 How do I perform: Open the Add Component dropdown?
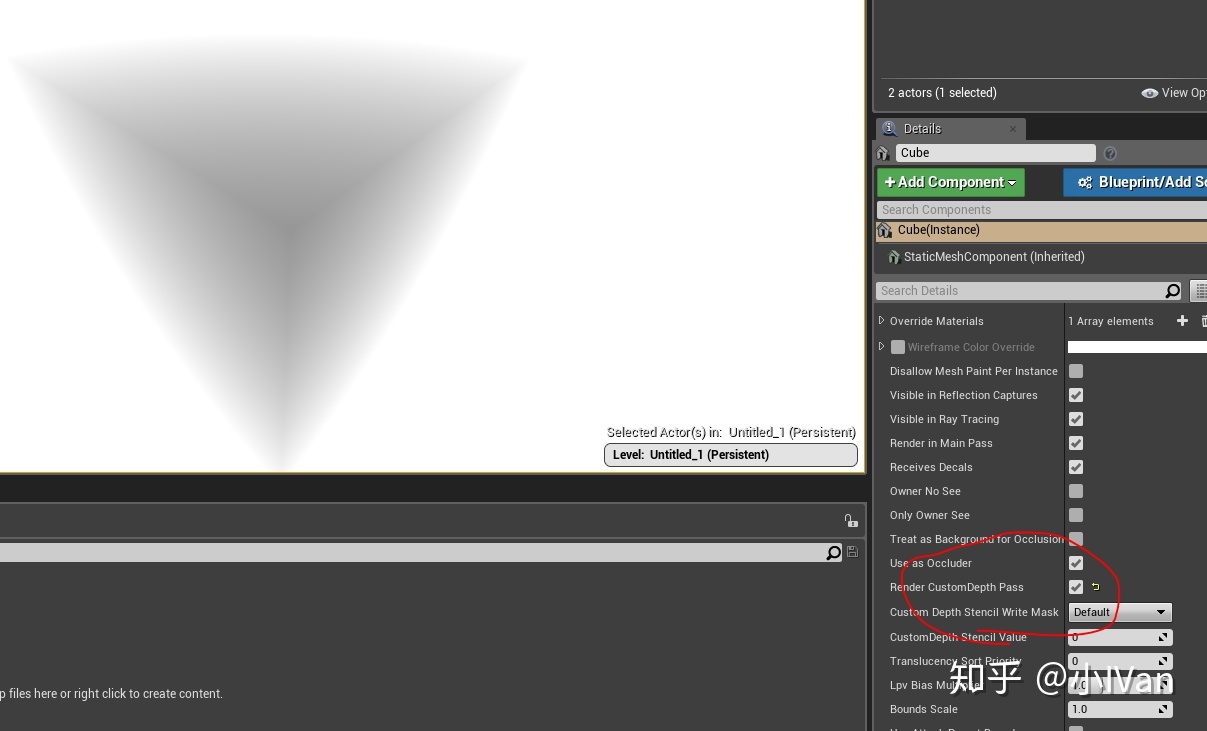[950, 182]
